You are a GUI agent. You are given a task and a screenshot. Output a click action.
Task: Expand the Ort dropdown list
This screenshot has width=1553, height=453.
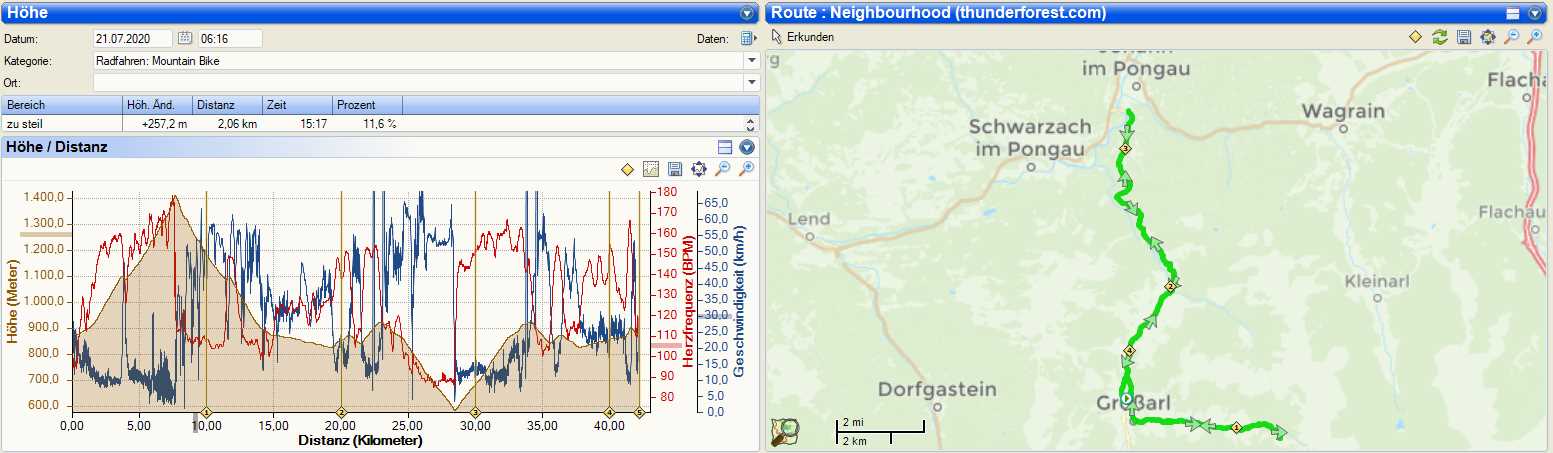click(x=751, y=82)
